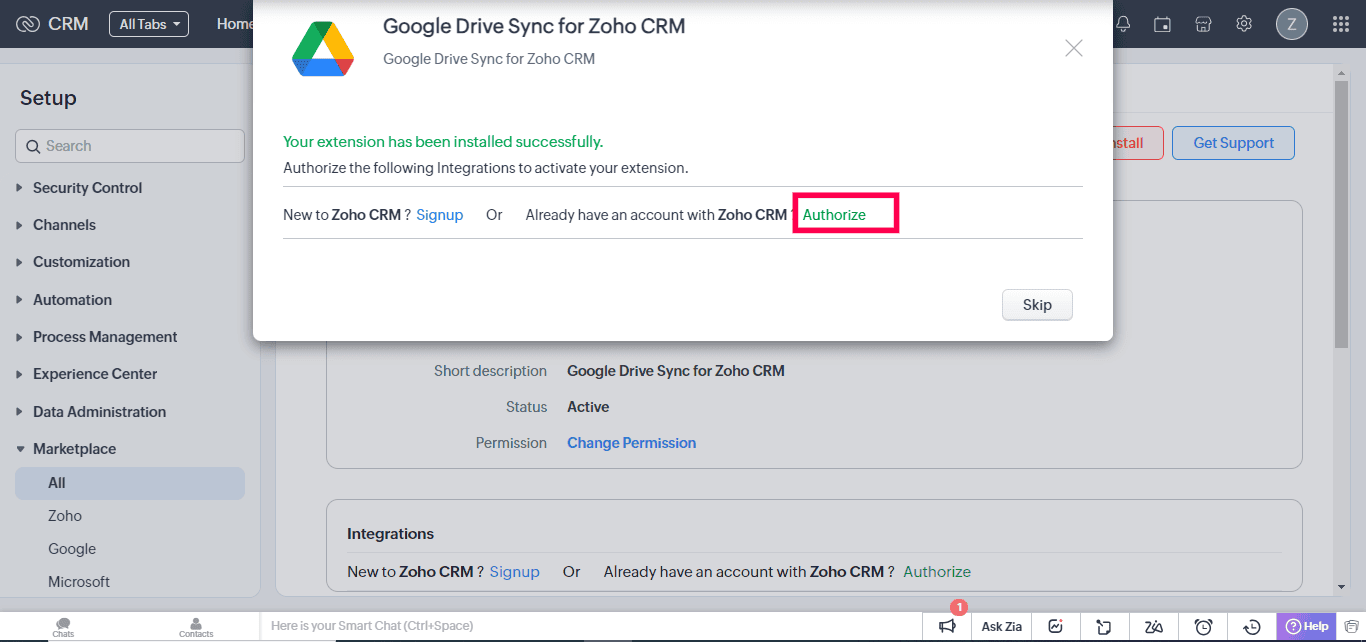Viewport: 1366px width, 642px height.
Task: Select Zoho under Marketplace
Action: tap(65, 516)
